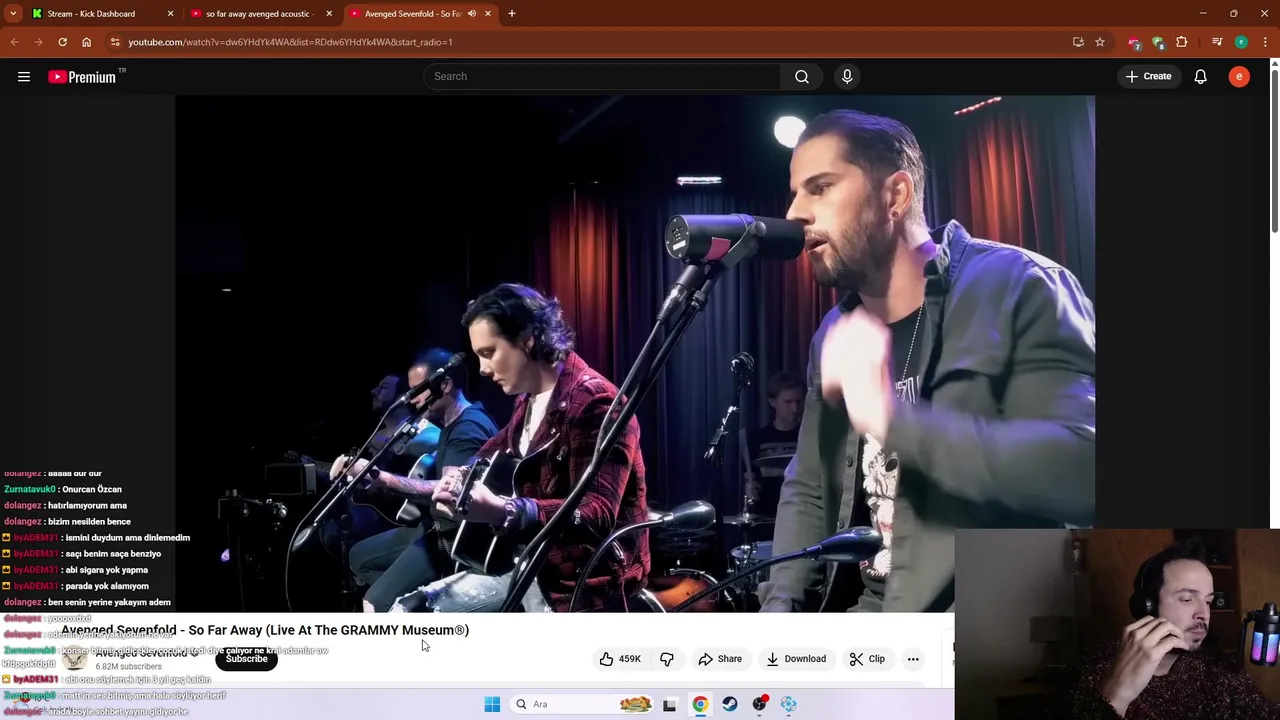Create a Clip from the video
The width and height of the screenshot is (1280, 720).
(x=868, y=659)
